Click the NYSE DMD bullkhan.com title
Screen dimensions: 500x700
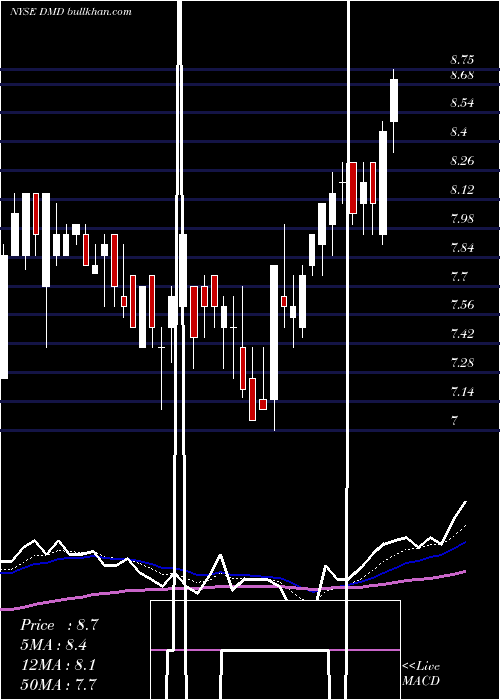pos(71,12)
